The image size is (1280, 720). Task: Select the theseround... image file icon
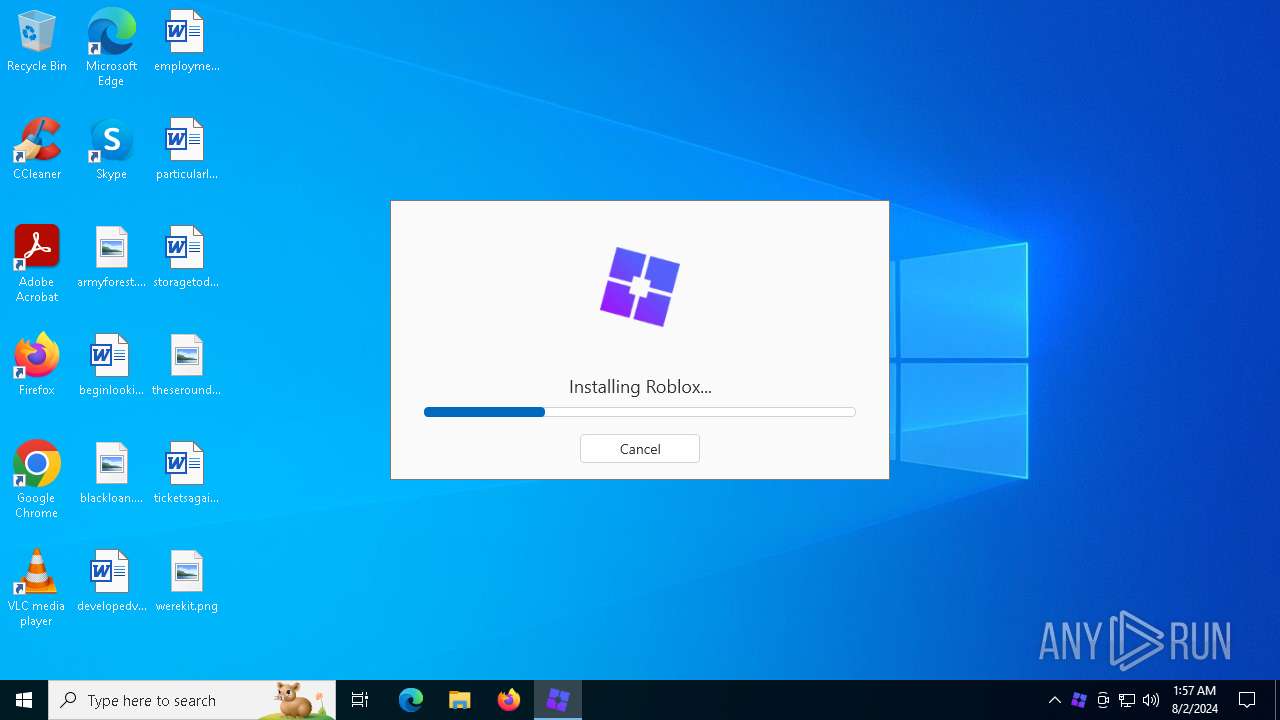(x=186, y=366)
